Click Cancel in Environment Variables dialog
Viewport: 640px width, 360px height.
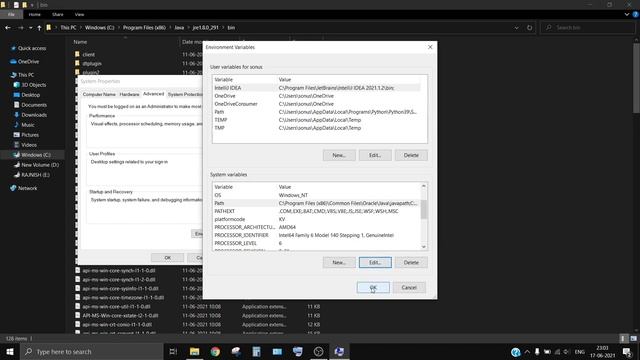click(409, 287)
